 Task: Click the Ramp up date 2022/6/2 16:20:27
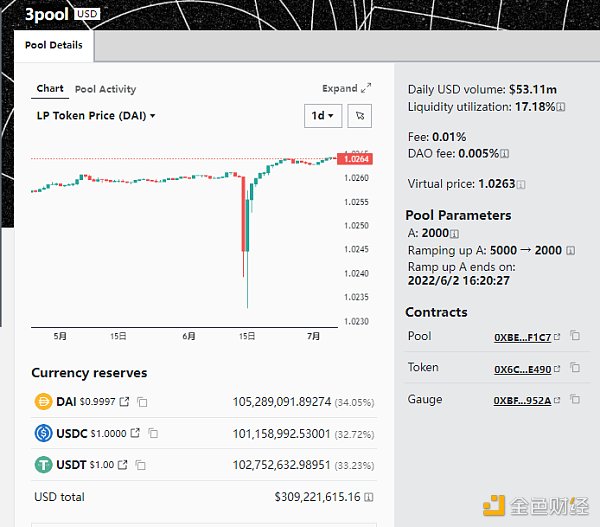tap(459, 281)
